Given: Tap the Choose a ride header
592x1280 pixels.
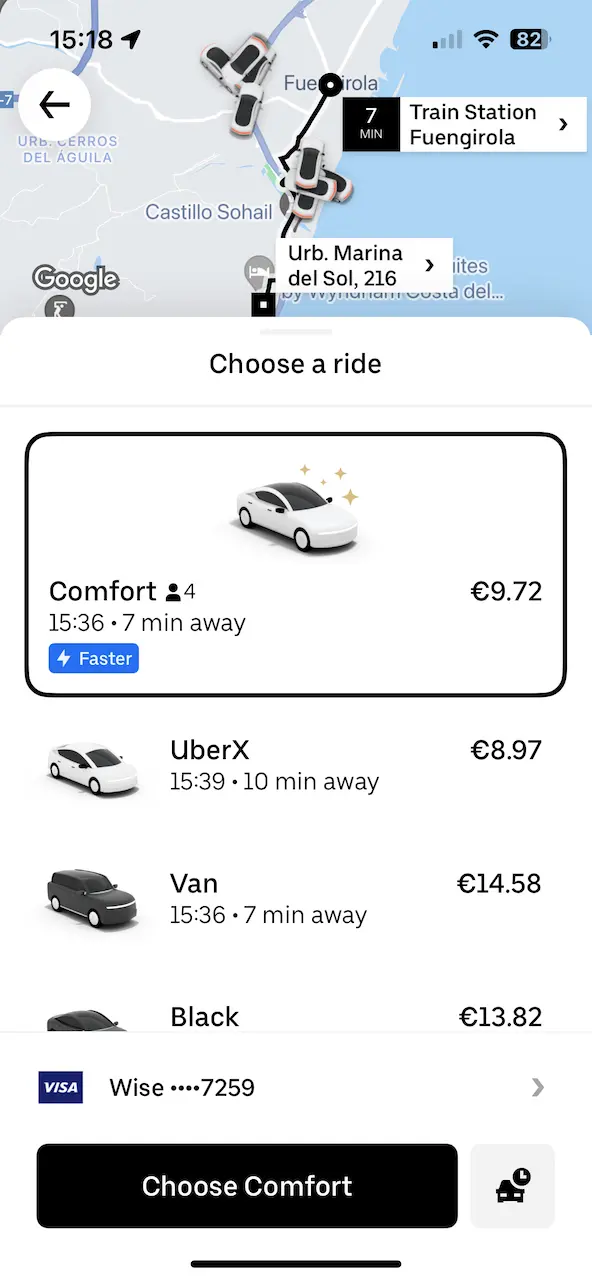Looking at the screenshot, I should click(296, 364).
